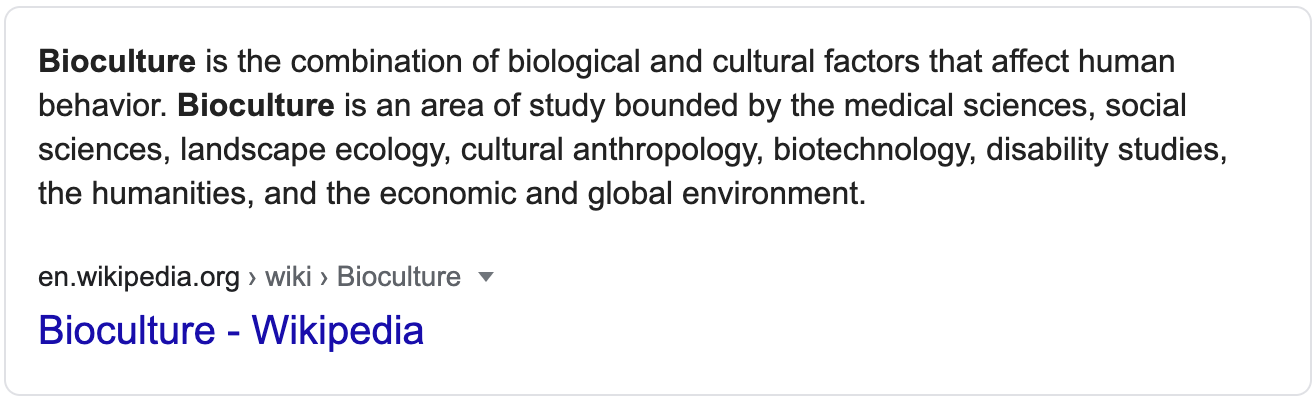
Task: Select the wiki segment of the breadcrumb
Action: (x=289, y=276)
